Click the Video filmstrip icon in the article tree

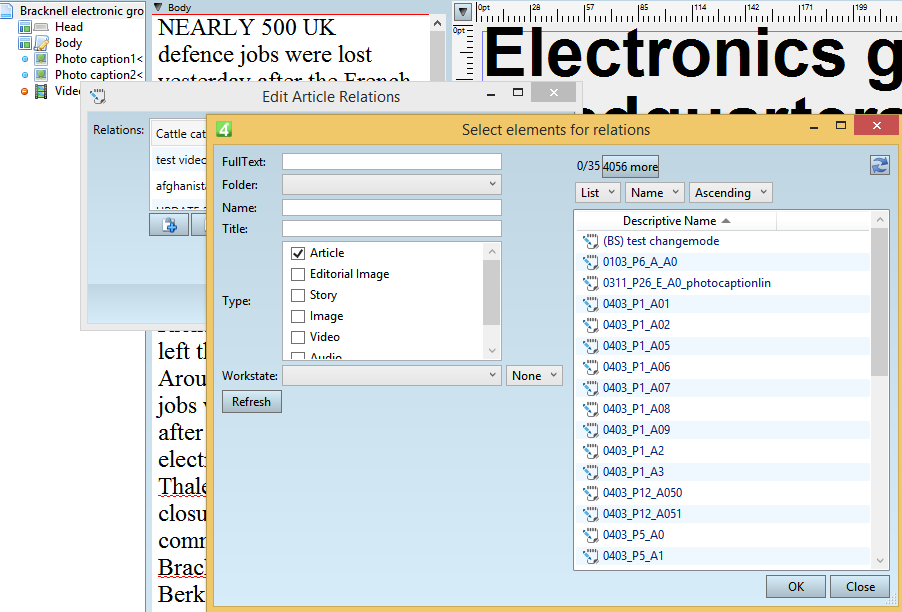[41, 91]
